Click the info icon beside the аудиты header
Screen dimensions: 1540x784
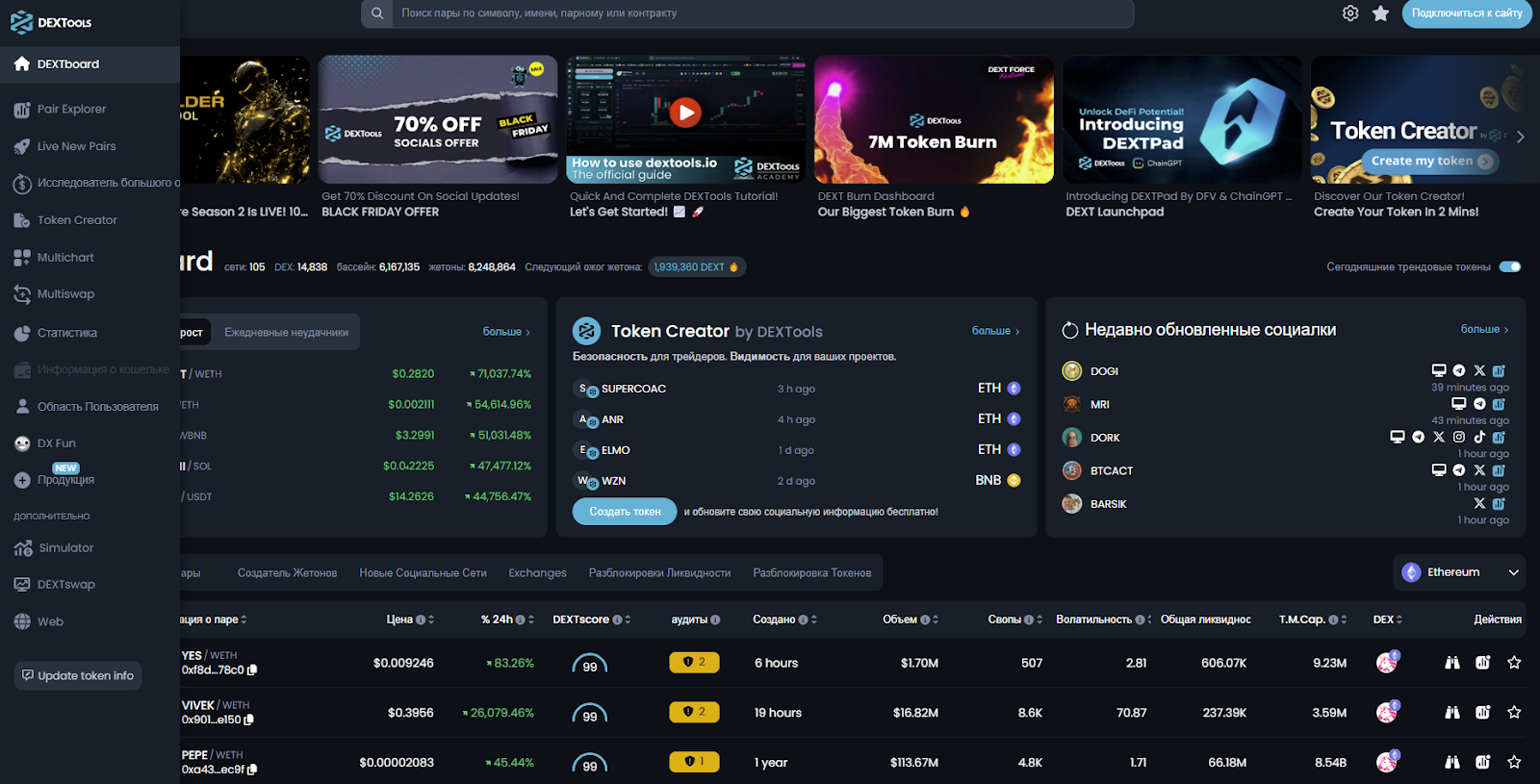tap(715, 620)
